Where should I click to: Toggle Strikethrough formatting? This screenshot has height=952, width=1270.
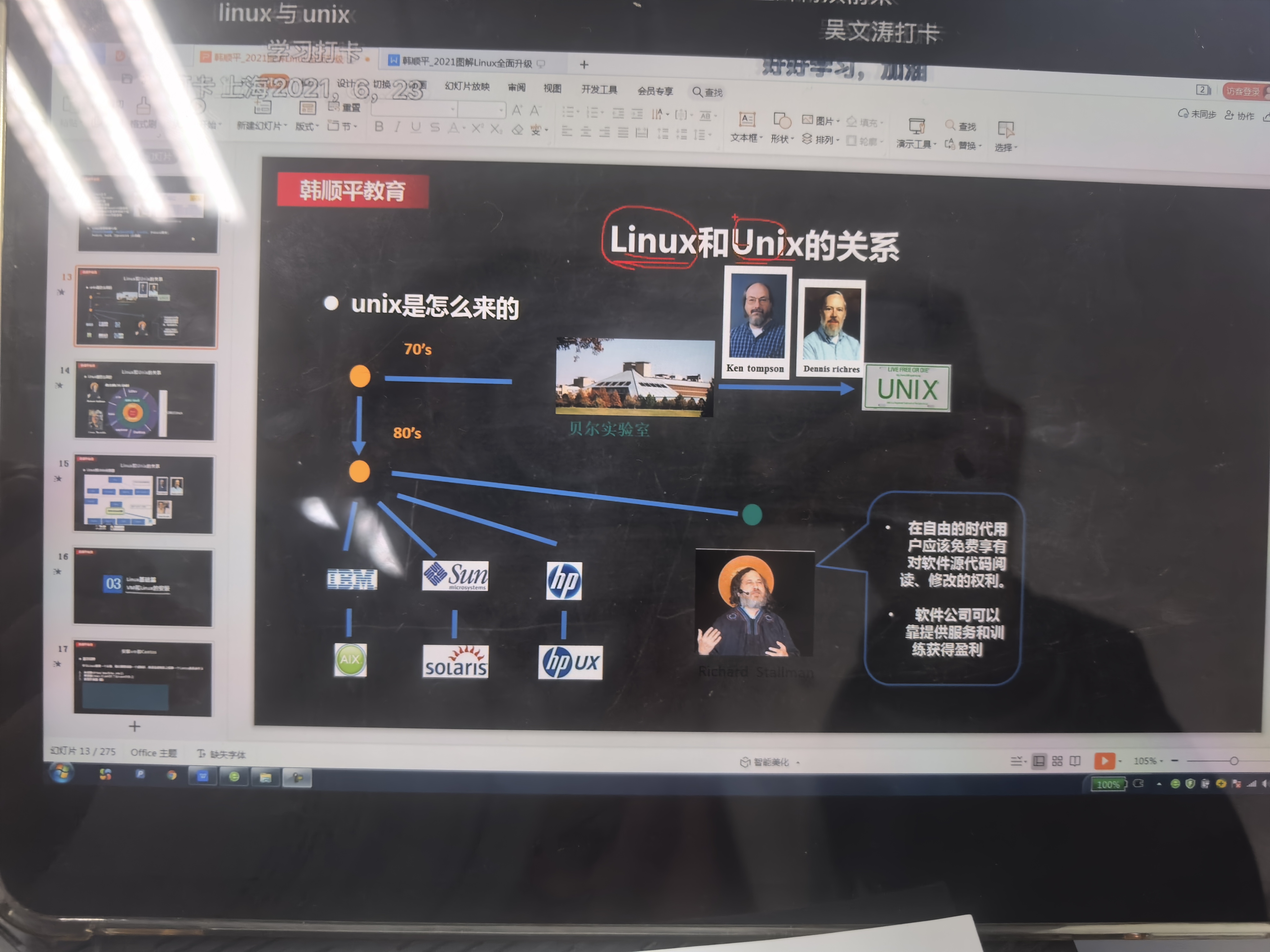435,127
